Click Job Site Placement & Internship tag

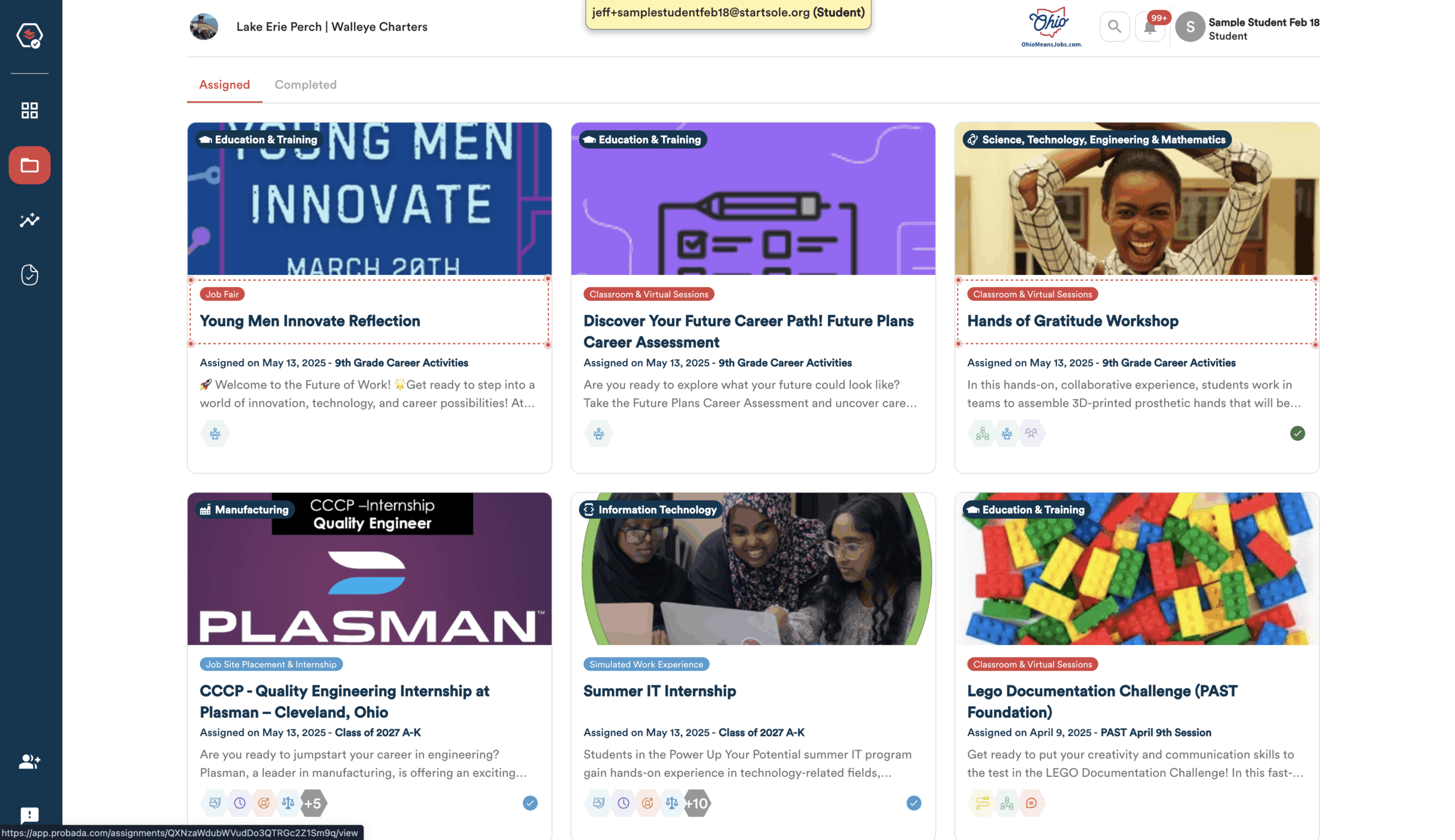point(271,664)
